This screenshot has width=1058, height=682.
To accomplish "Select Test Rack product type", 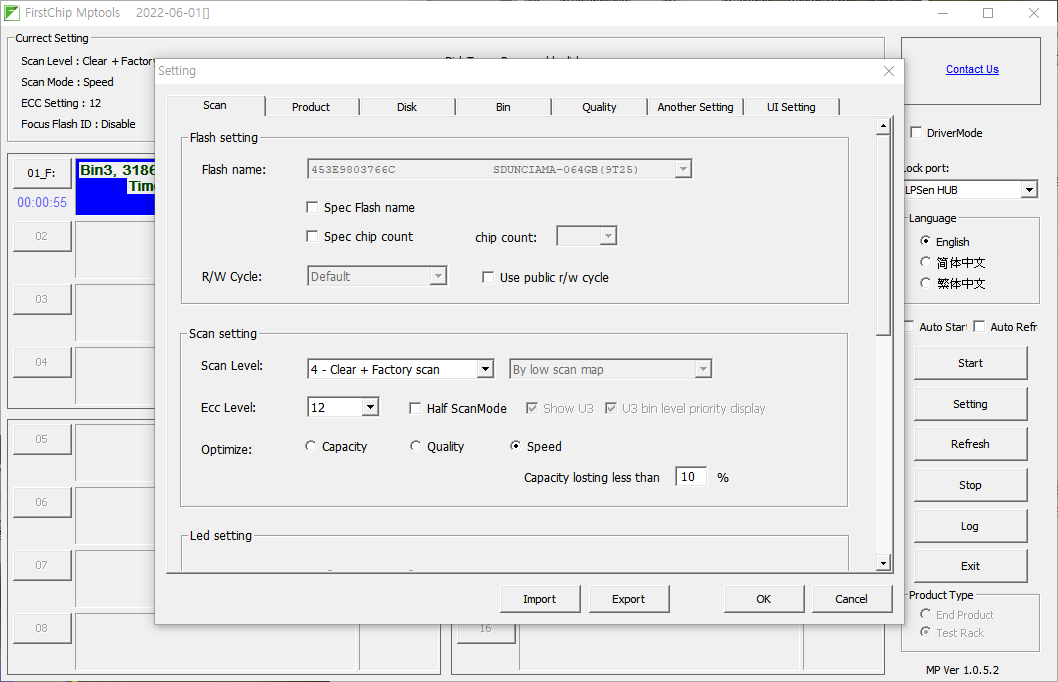I will (925, 632).
